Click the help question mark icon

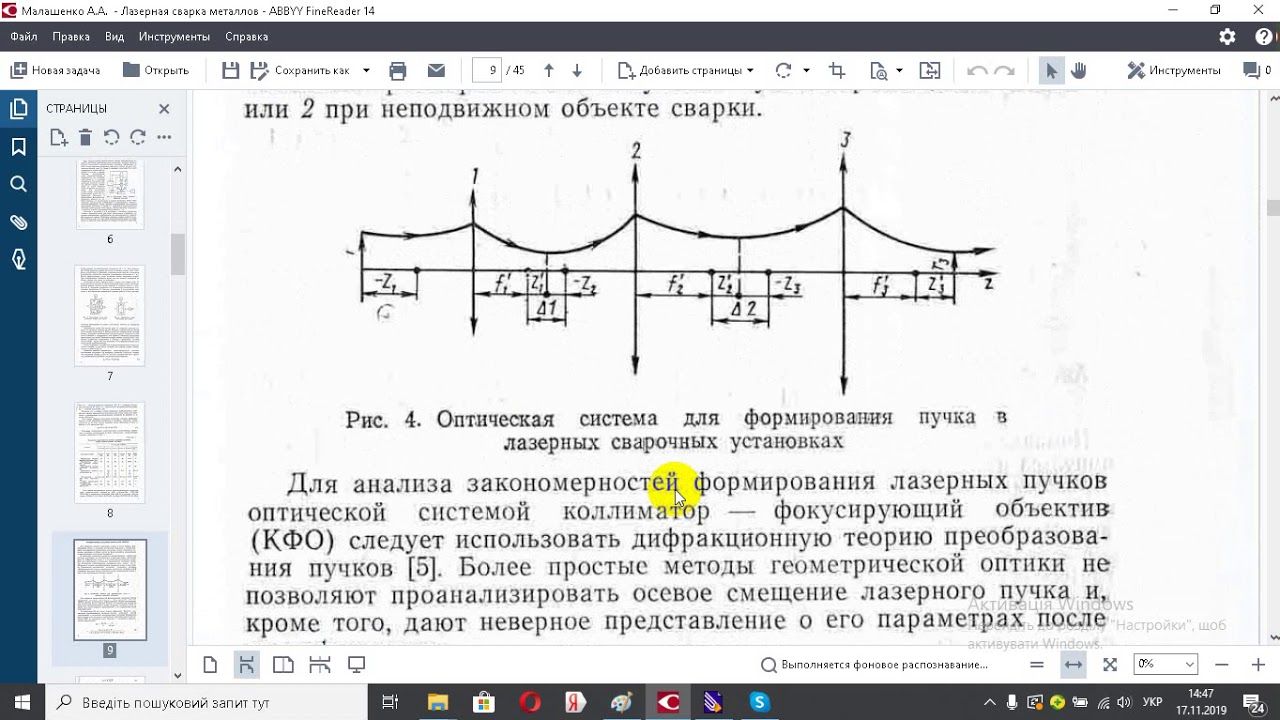(x=1264, y=37)
